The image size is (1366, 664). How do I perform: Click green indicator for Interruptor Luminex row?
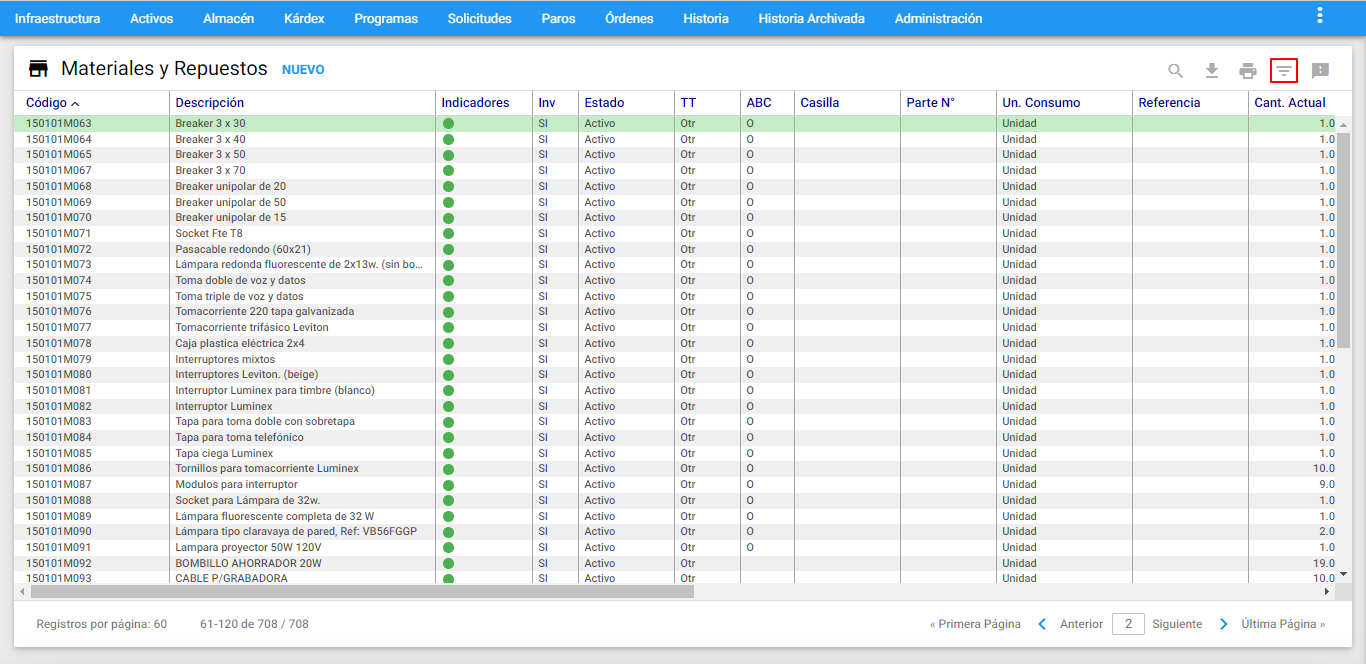pos(448,407)
